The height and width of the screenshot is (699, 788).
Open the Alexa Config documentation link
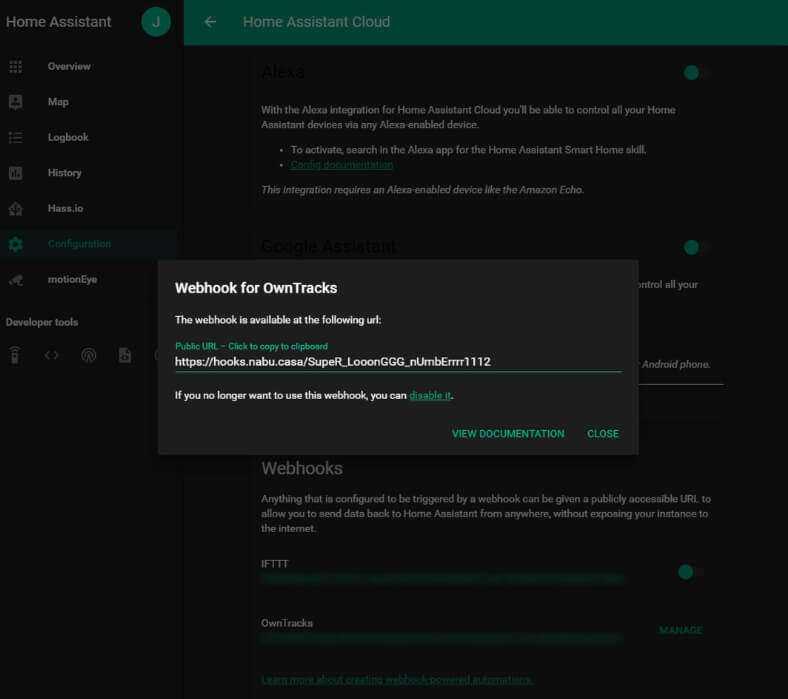point(342,165)
